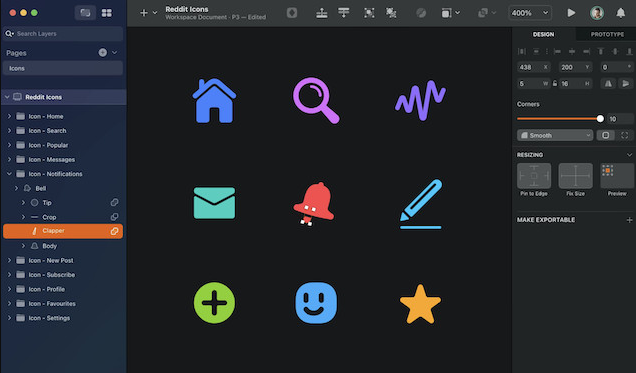636x373 pixels.
Task: Select the Icon - Popular layer
Action: (x=64, y=145)
